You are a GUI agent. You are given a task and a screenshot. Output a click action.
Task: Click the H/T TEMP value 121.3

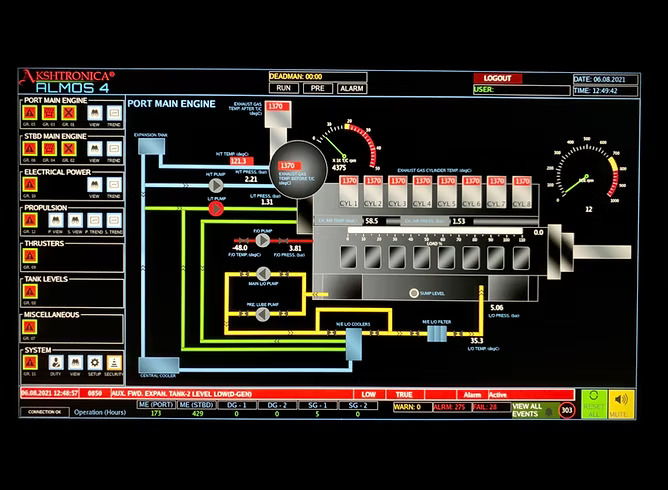coord(241,161)
